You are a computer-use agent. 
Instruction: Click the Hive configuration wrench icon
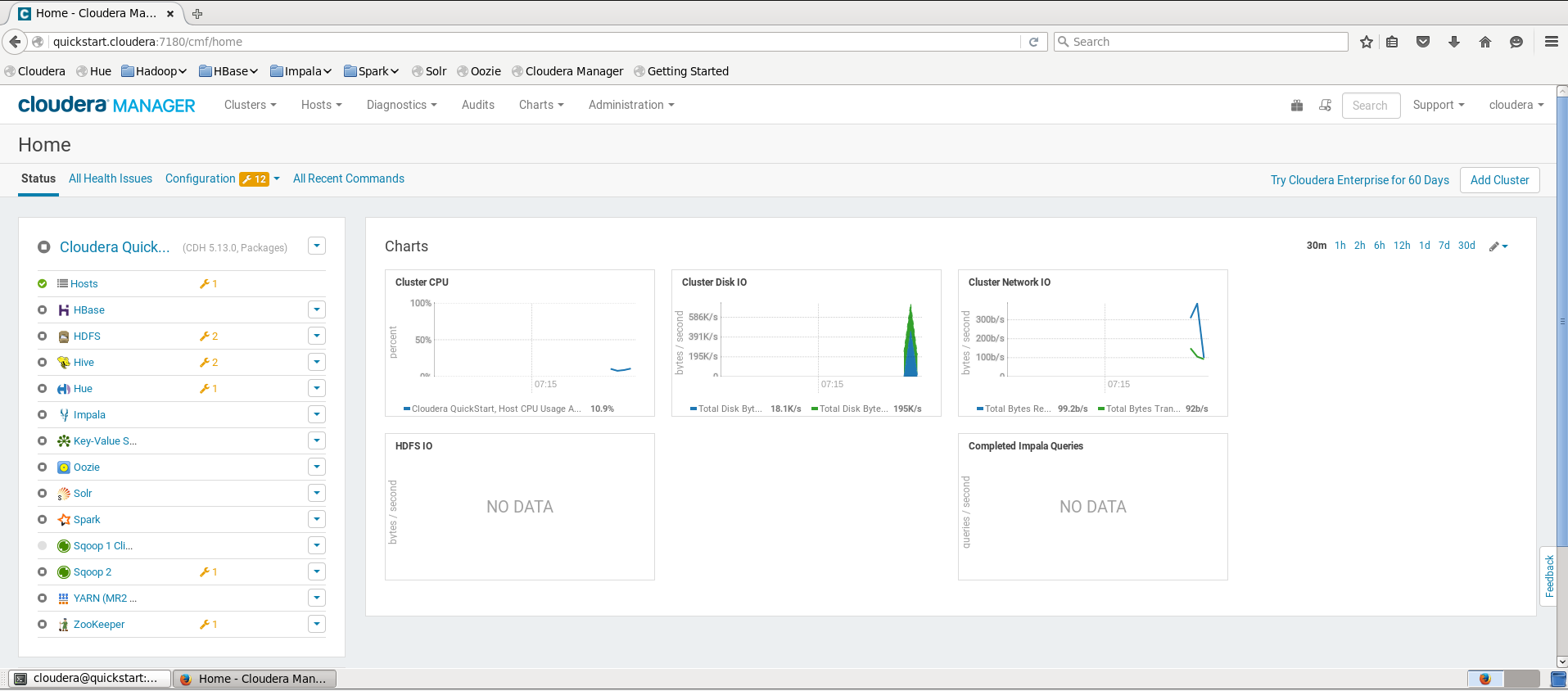(205, 363)
